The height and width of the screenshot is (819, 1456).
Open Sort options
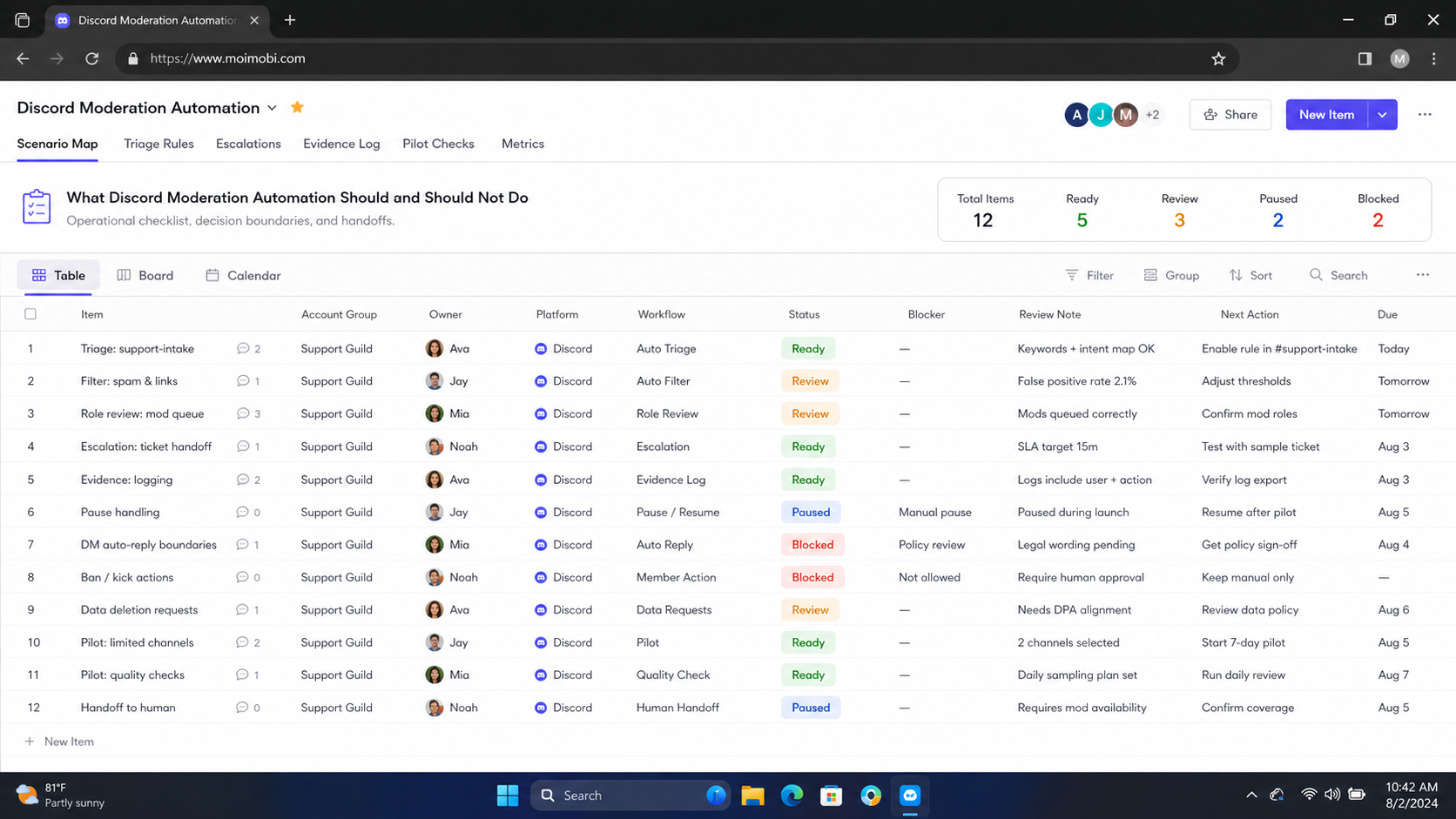coord(1250,275)
